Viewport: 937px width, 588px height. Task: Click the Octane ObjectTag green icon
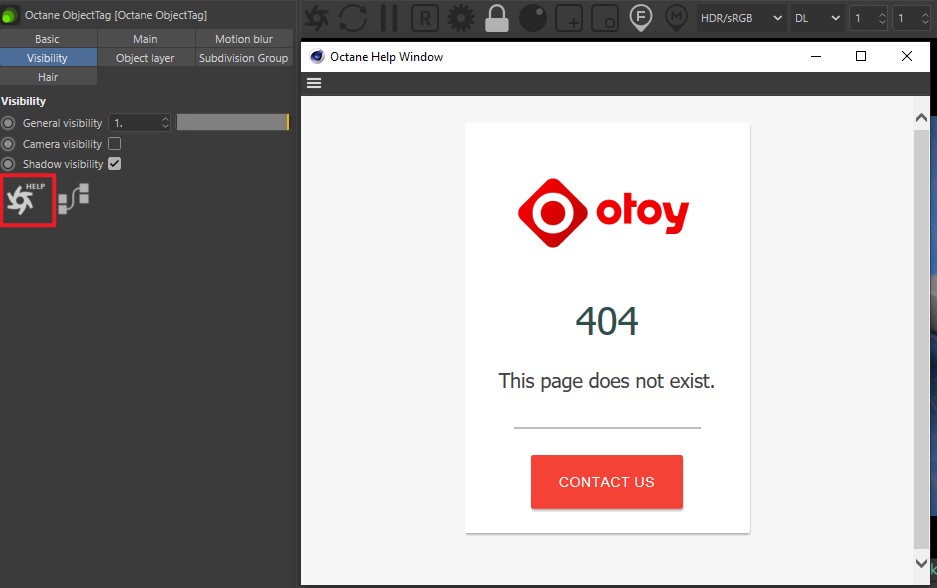point(9,15)
